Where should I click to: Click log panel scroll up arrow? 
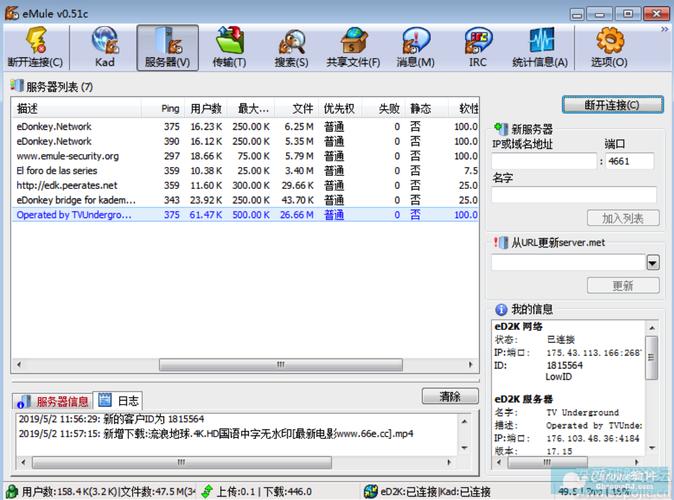tap(464, 421)
